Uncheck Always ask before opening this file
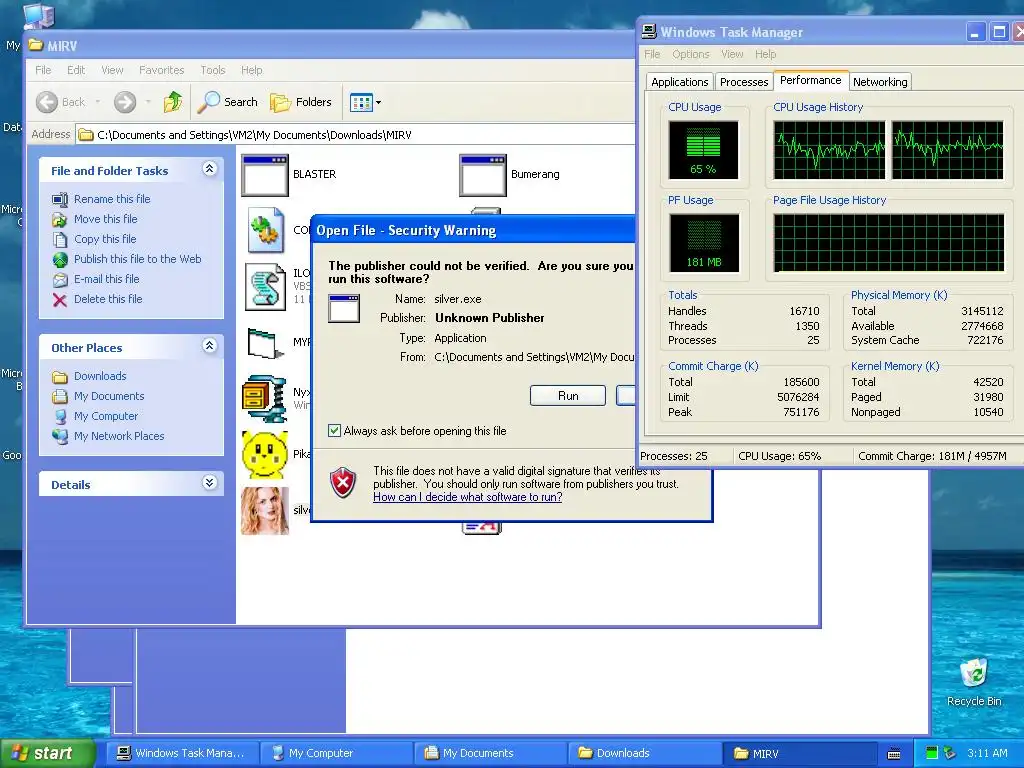This screenshot has height=768, width=1024. coord(334,431)
